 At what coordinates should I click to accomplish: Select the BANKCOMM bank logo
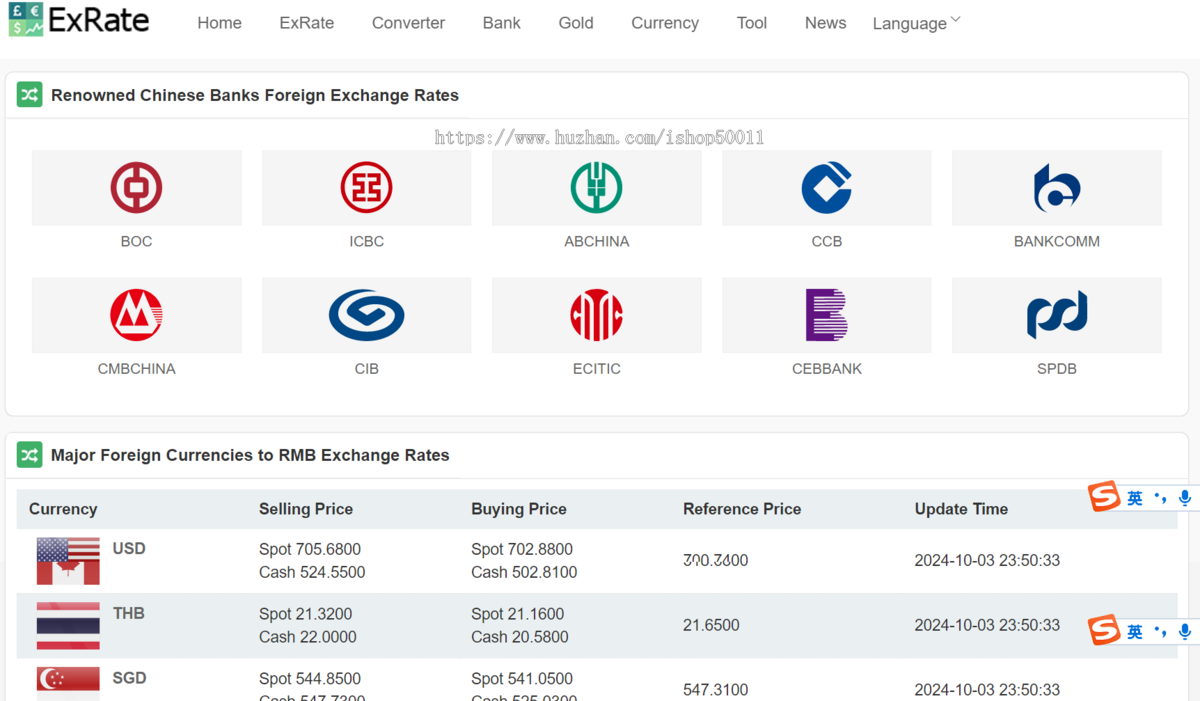(x=1057, y=188)
